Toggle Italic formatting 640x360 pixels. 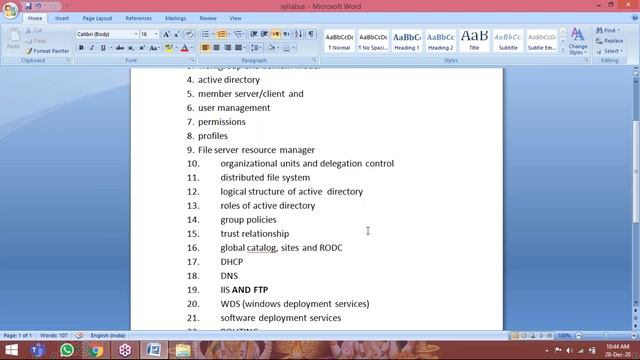tap(92, 48)
